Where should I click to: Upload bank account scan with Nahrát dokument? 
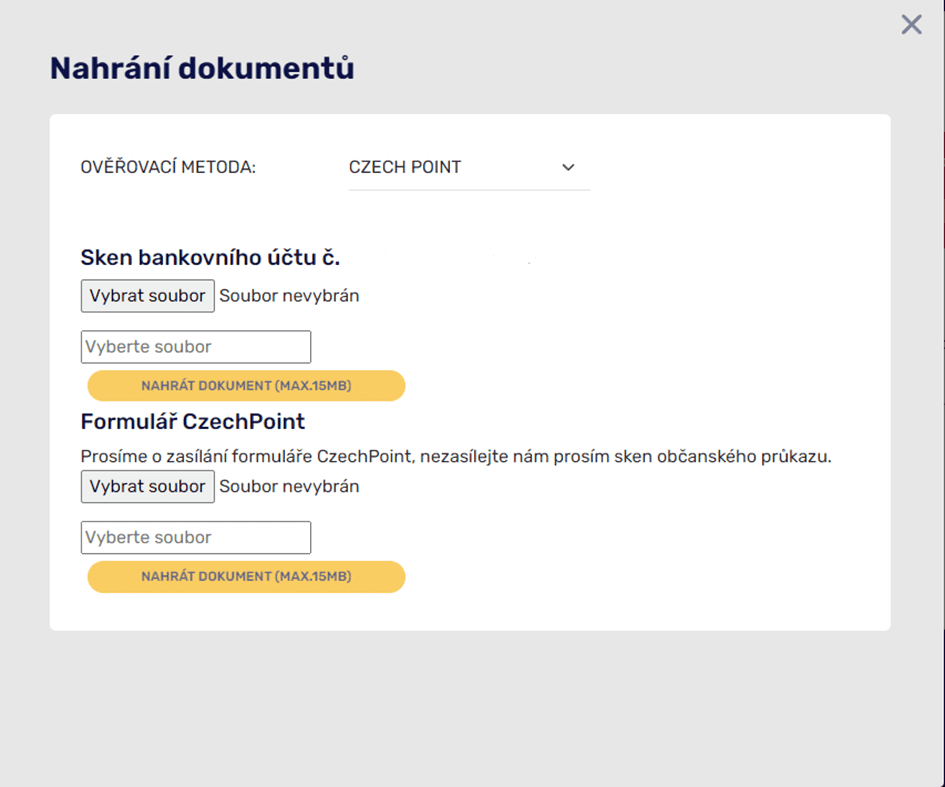246,386
